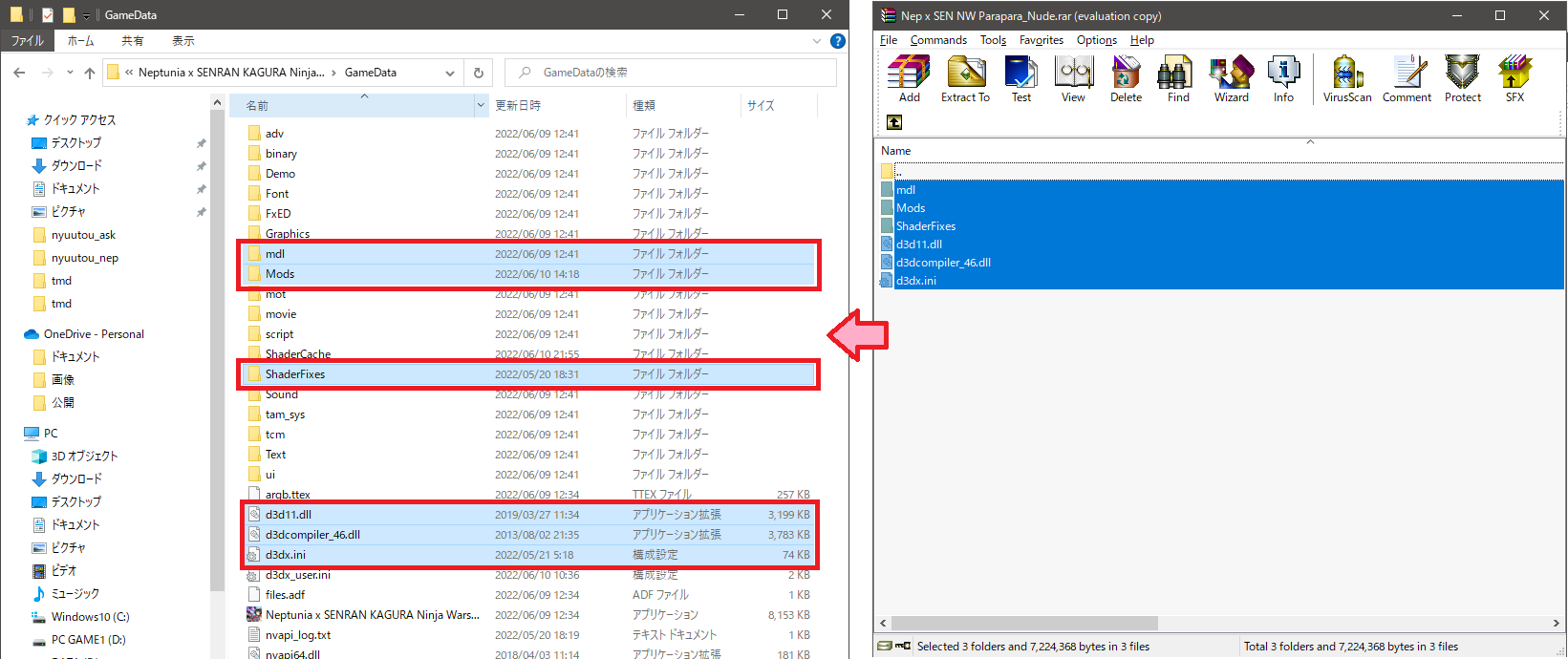This screenshot has height=659, width=1568.
Task: Select the files.adf file
Action: tap(527, 595)
